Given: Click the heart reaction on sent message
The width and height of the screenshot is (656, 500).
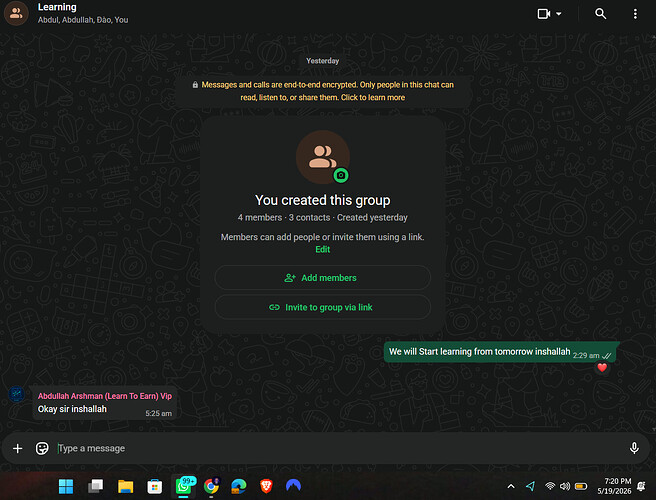Looking at the screenshot, I should (x=602, y=367).
